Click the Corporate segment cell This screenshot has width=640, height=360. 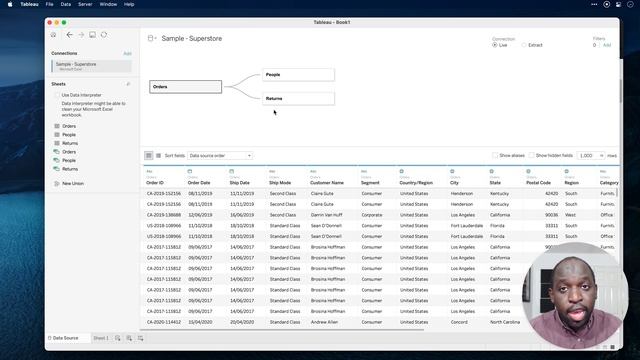click(x=372, y=215)
